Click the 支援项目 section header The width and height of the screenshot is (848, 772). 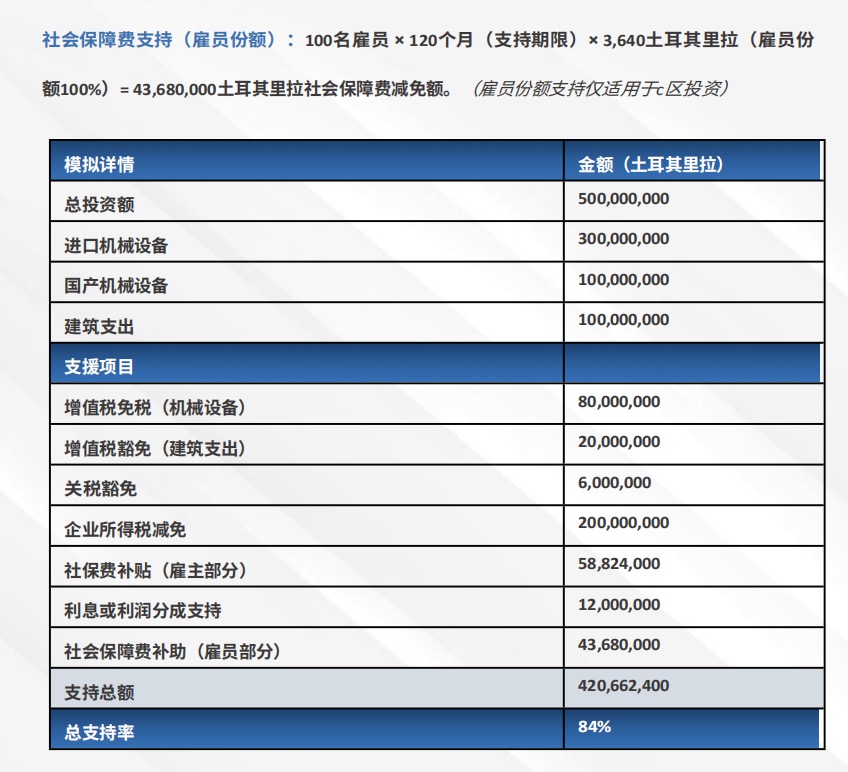click(100, 367)
